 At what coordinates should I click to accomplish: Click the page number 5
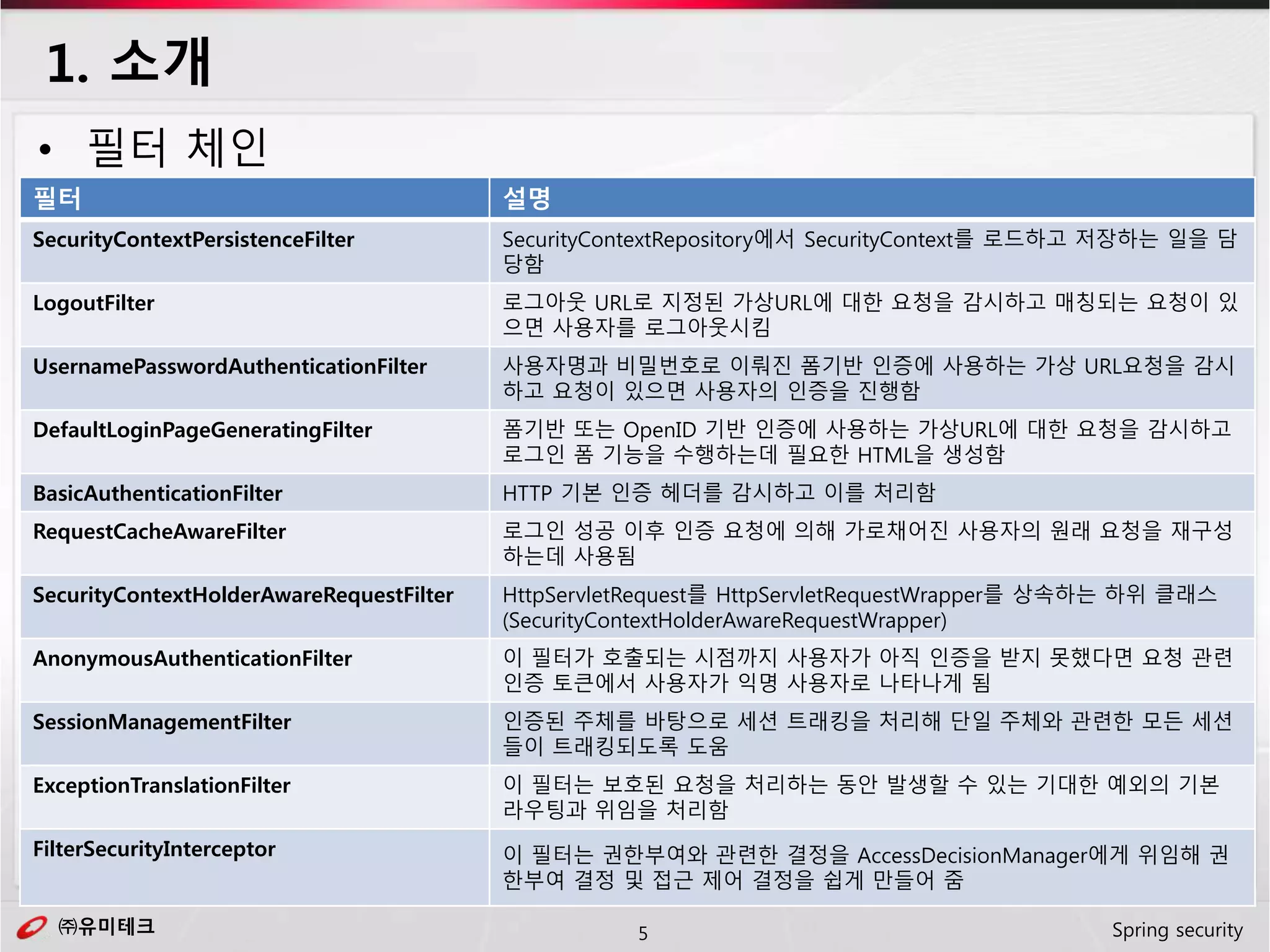click(x=643, y=933)
